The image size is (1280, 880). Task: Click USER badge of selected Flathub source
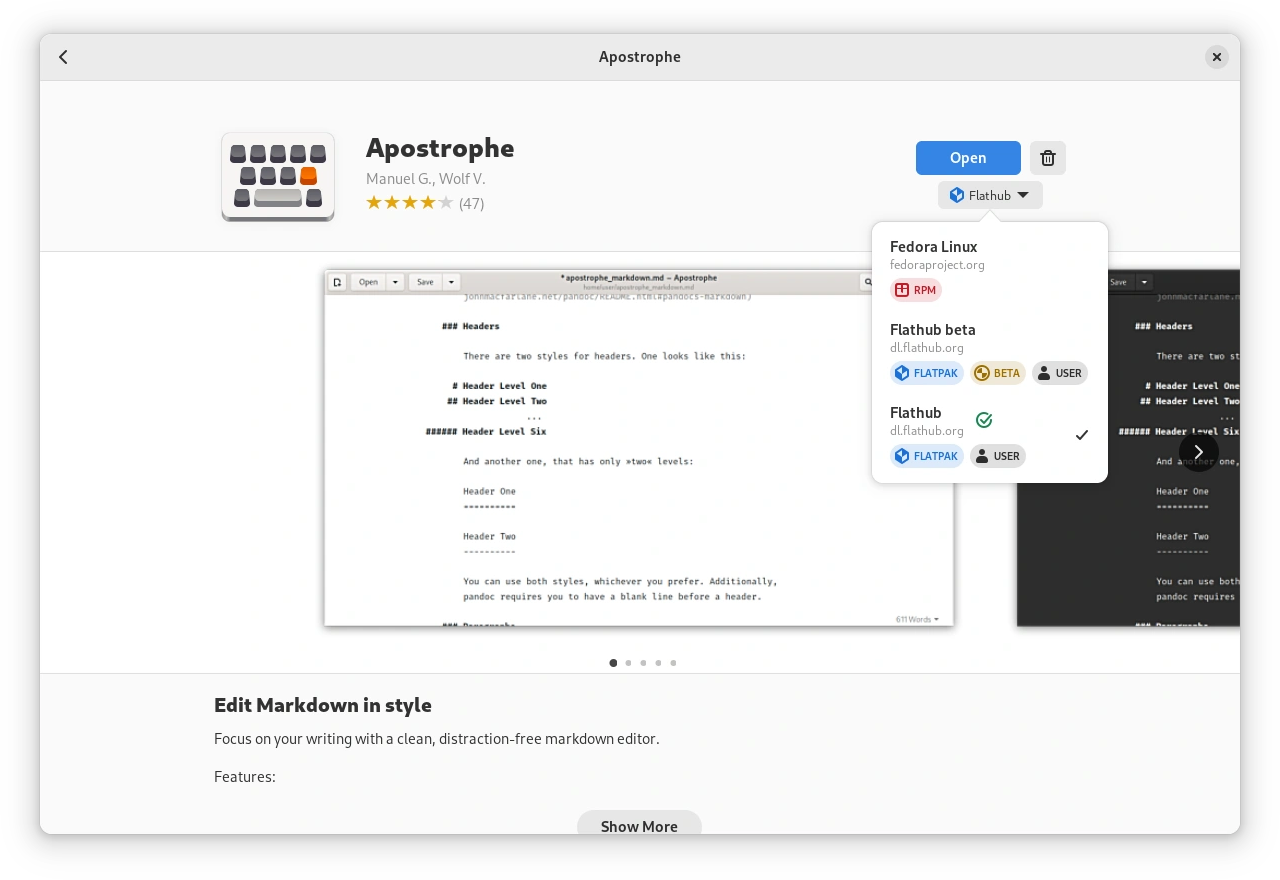pyautogui.click(x=998, y=456)
